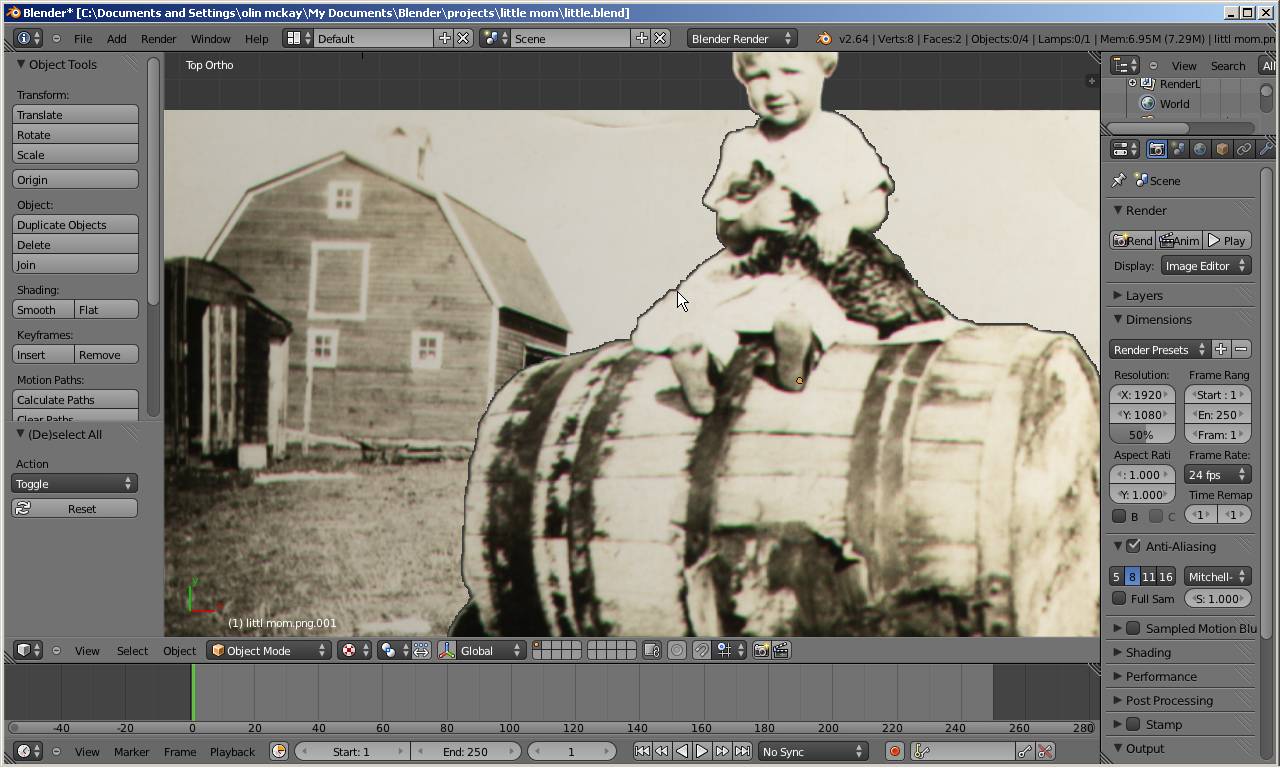Click the automatic keyframe record button

click(895, 751)
